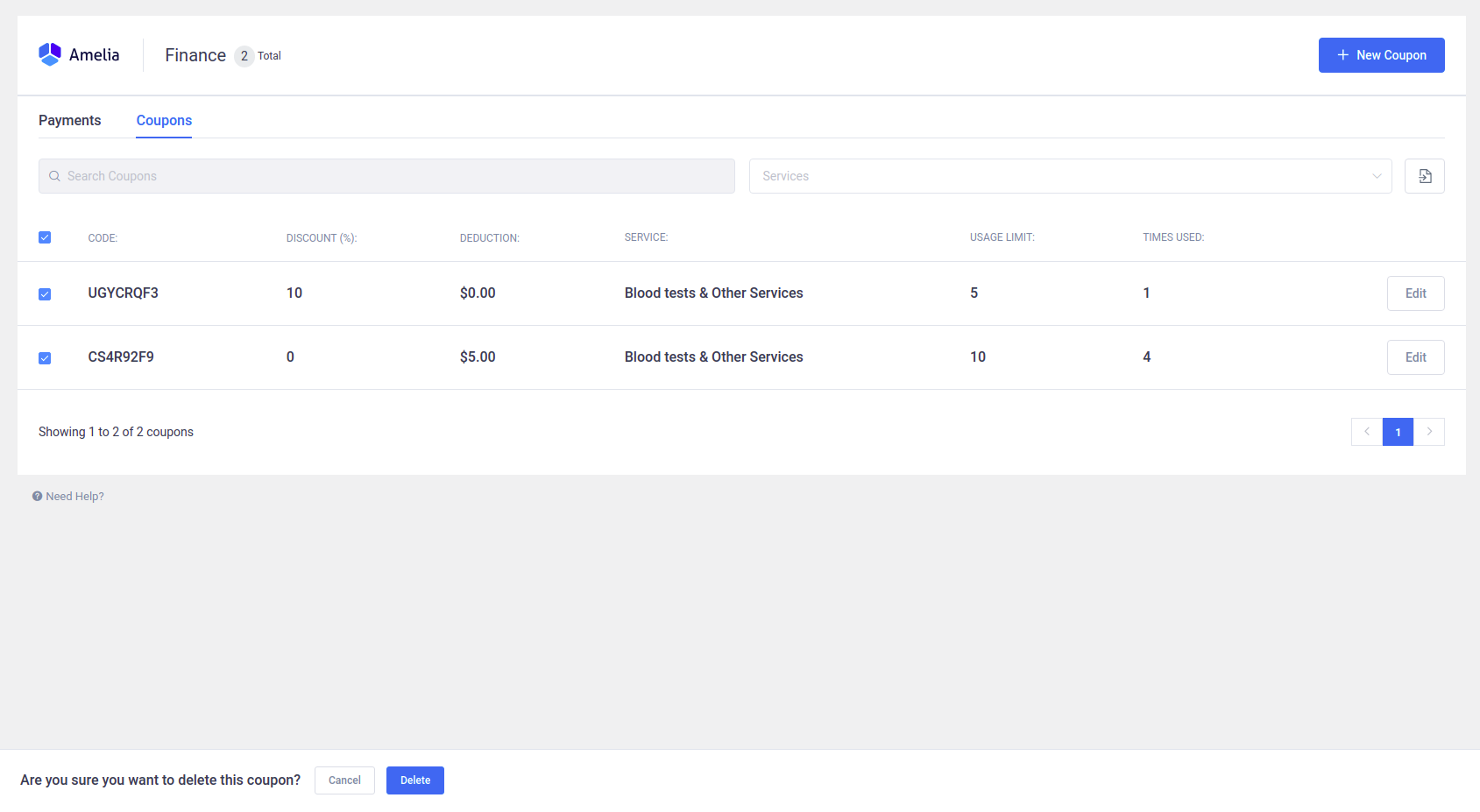Uncheck the select-all coupons checkbox

[45, 237]
